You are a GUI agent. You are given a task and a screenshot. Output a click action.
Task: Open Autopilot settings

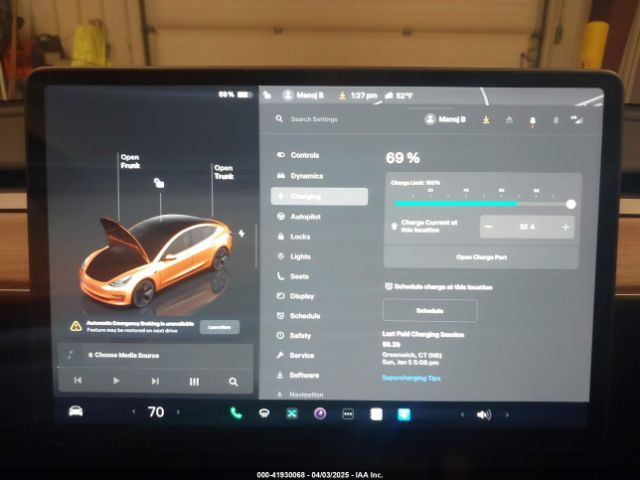(299, 216)
